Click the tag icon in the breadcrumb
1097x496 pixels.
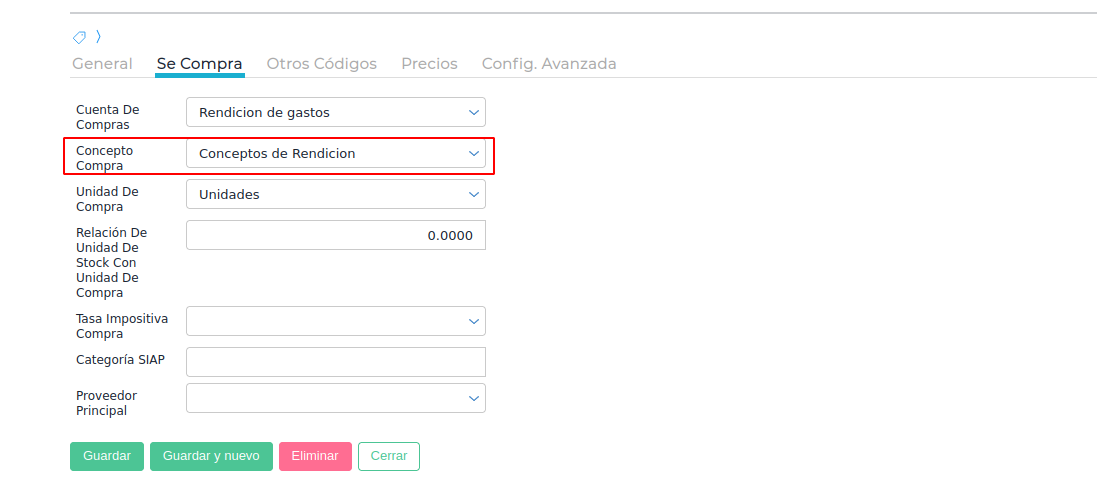point(79,37)
